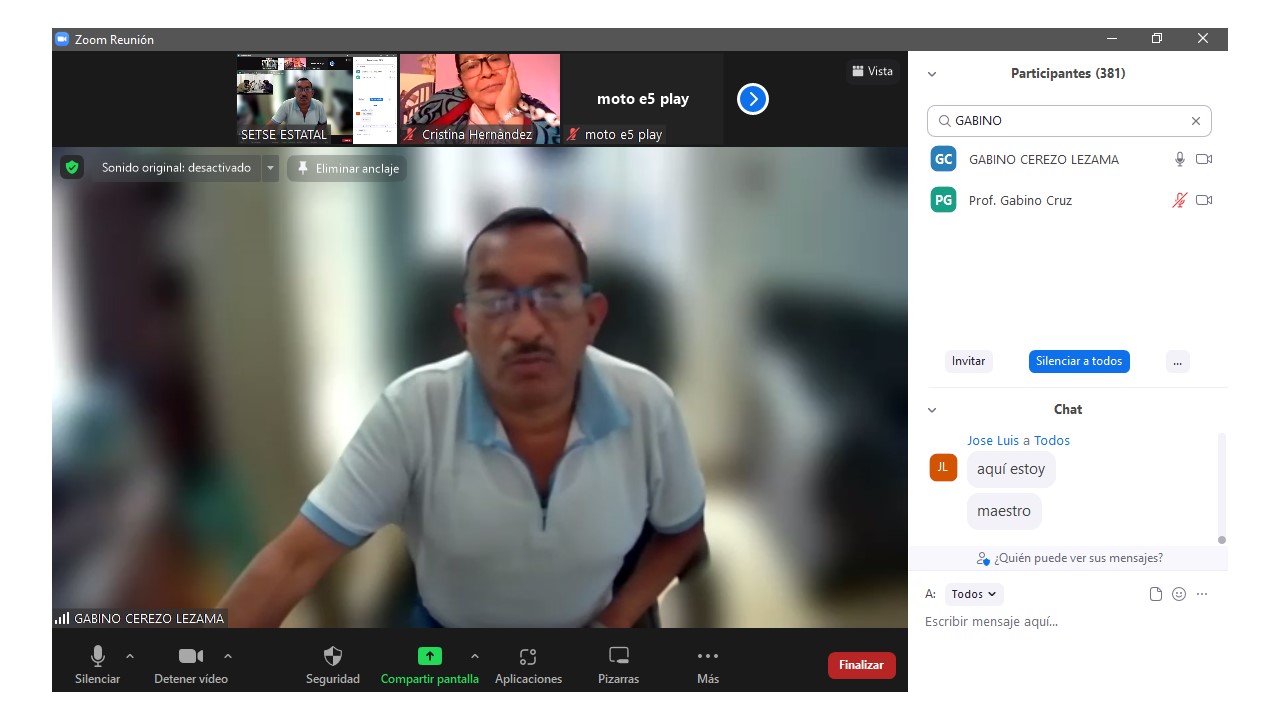Image resolution: width=1280 pixels, height=720 pixels.
Task: Restore down the Zoom Reunión window
Action: [1157, 39]
